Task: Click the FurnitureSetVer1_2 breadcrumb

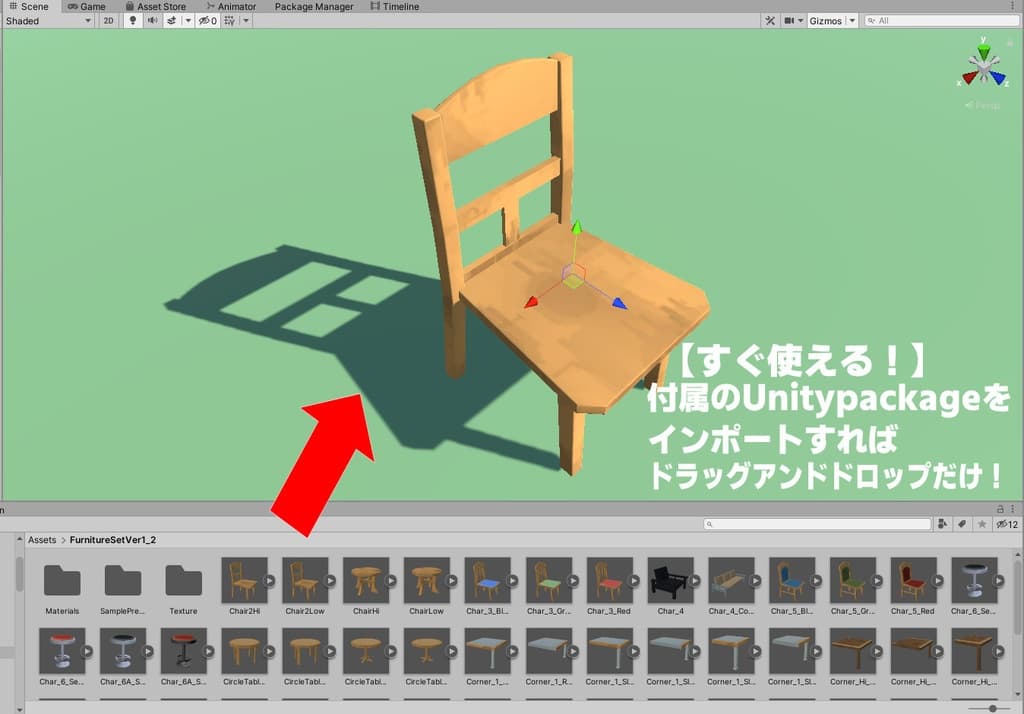Action: 110,539
